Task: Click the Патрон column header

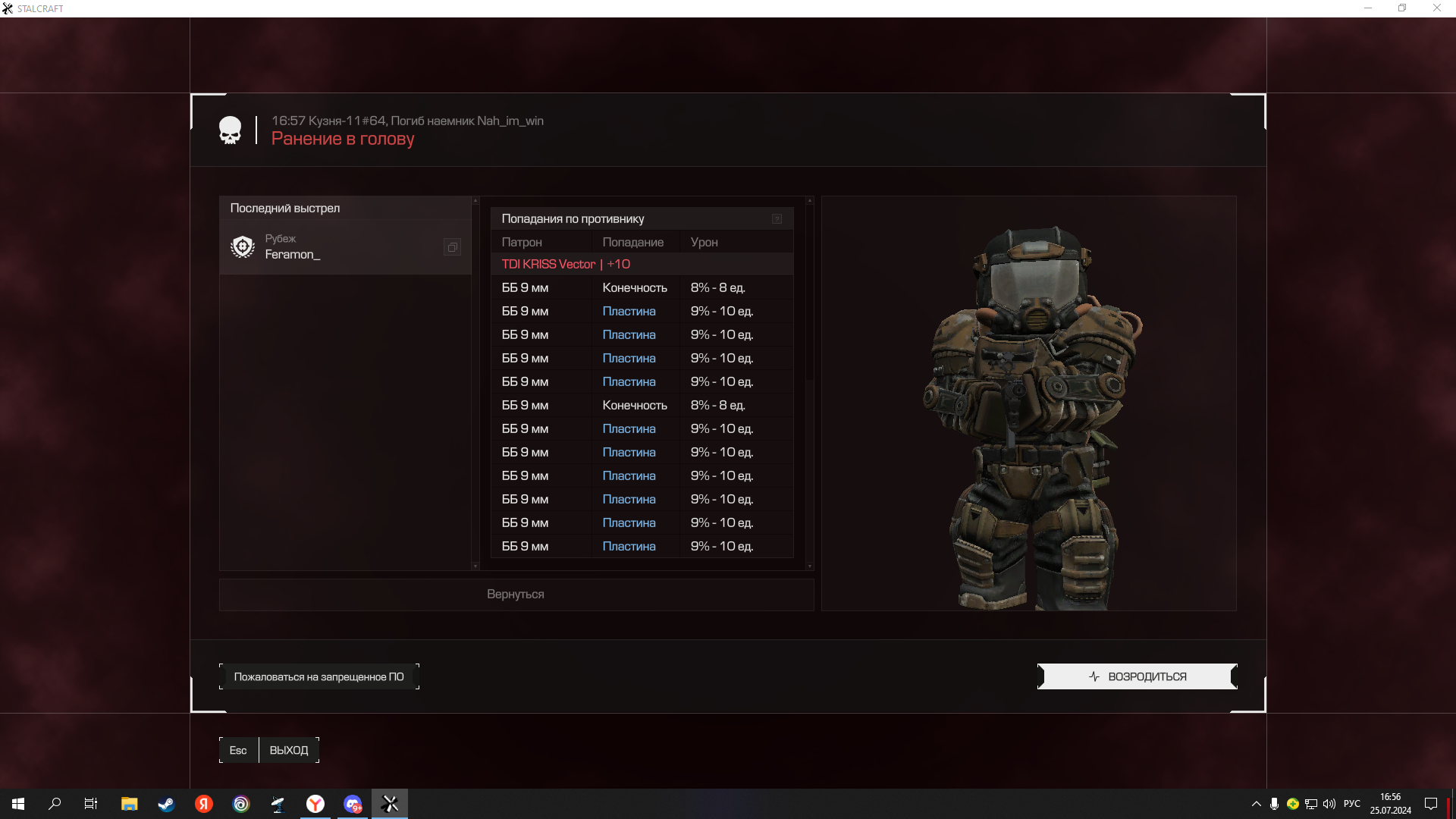Action: pos(522,242)
